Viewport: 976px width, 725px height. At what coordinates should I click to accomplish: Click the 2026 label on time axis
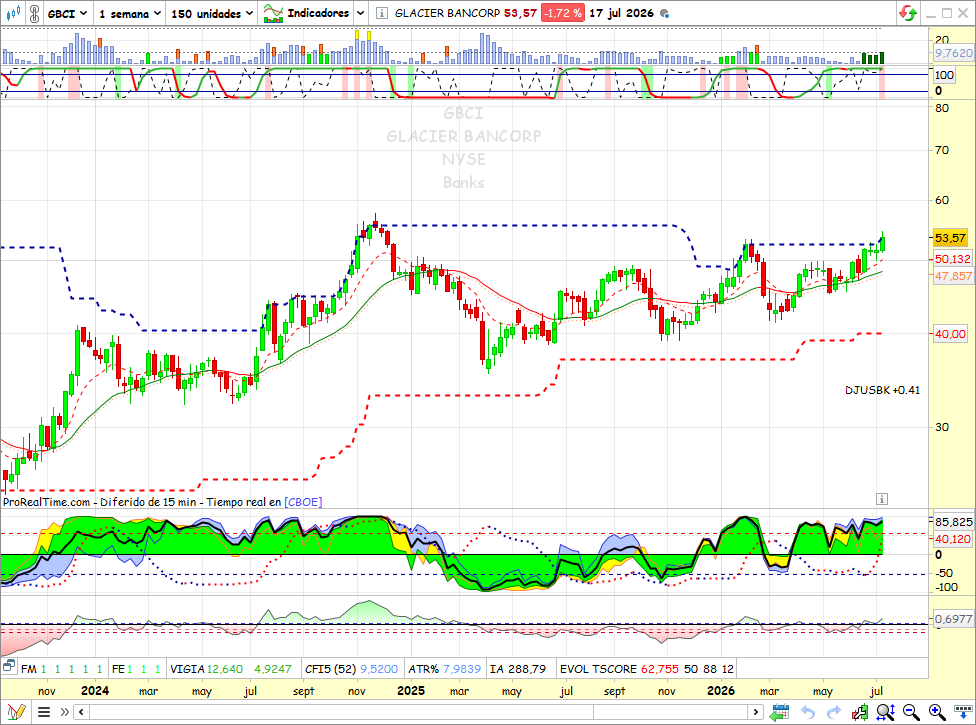[x=721, y=691]
